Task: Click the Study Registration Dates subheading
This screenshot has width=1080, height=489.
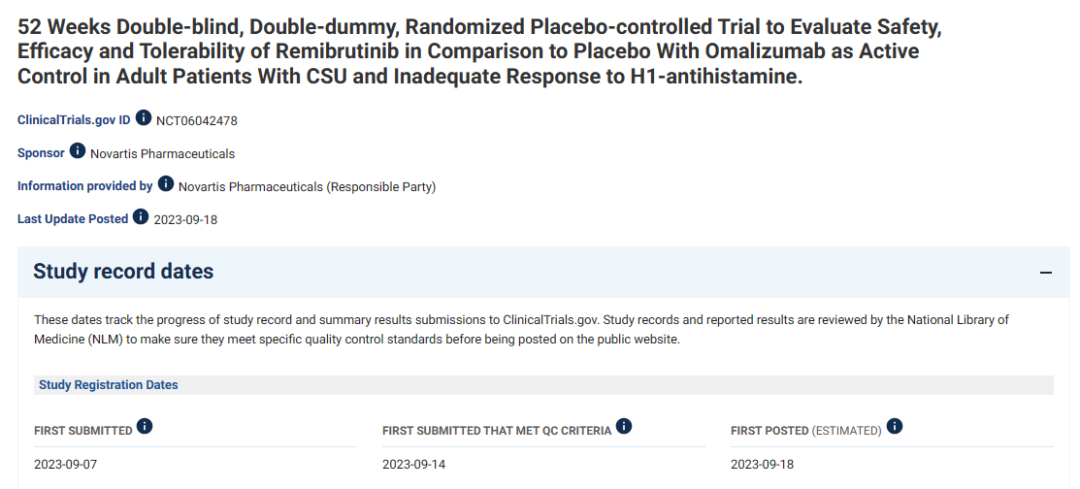Action: [x=108, y=385]
